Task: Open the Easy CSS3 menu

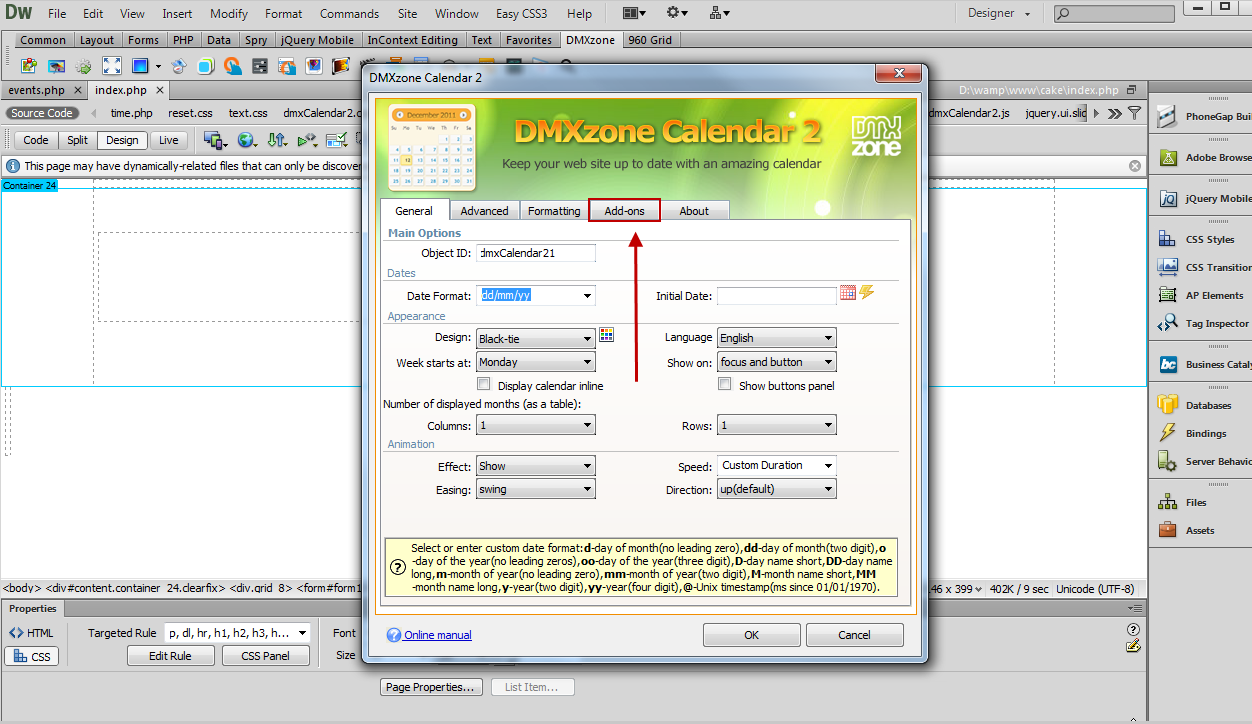Action: coord(521,14)
